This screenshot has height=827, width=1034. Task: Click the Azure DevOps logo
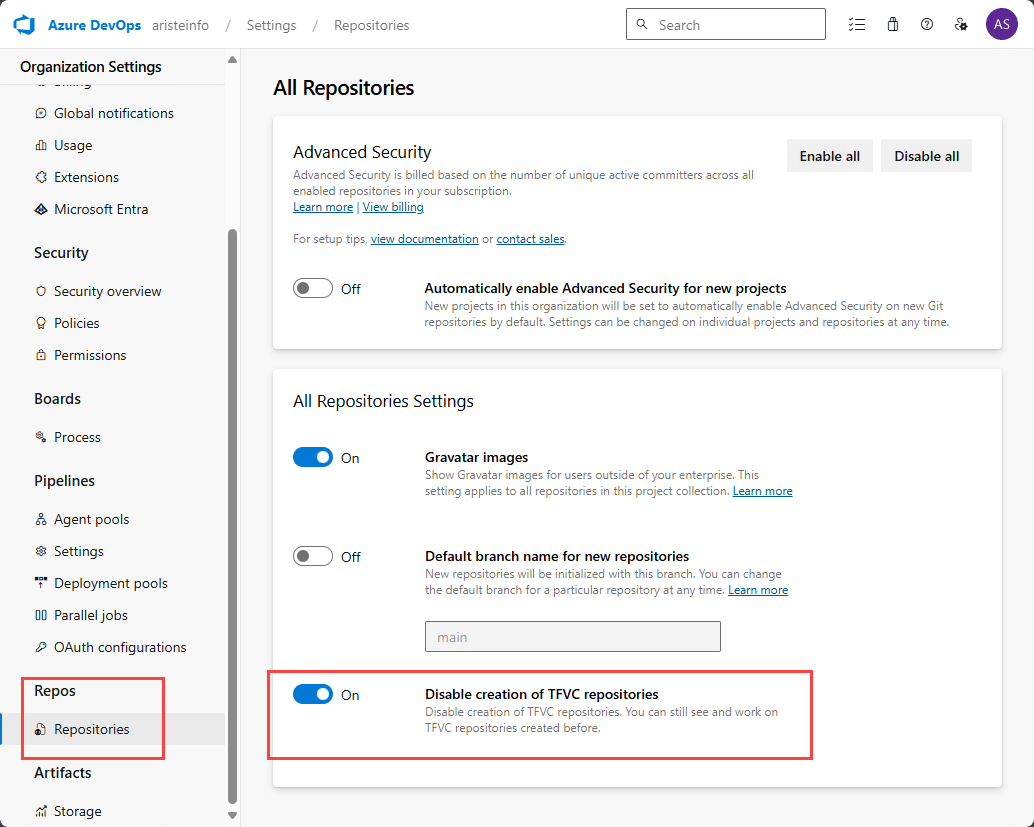[x=24, y=24]
